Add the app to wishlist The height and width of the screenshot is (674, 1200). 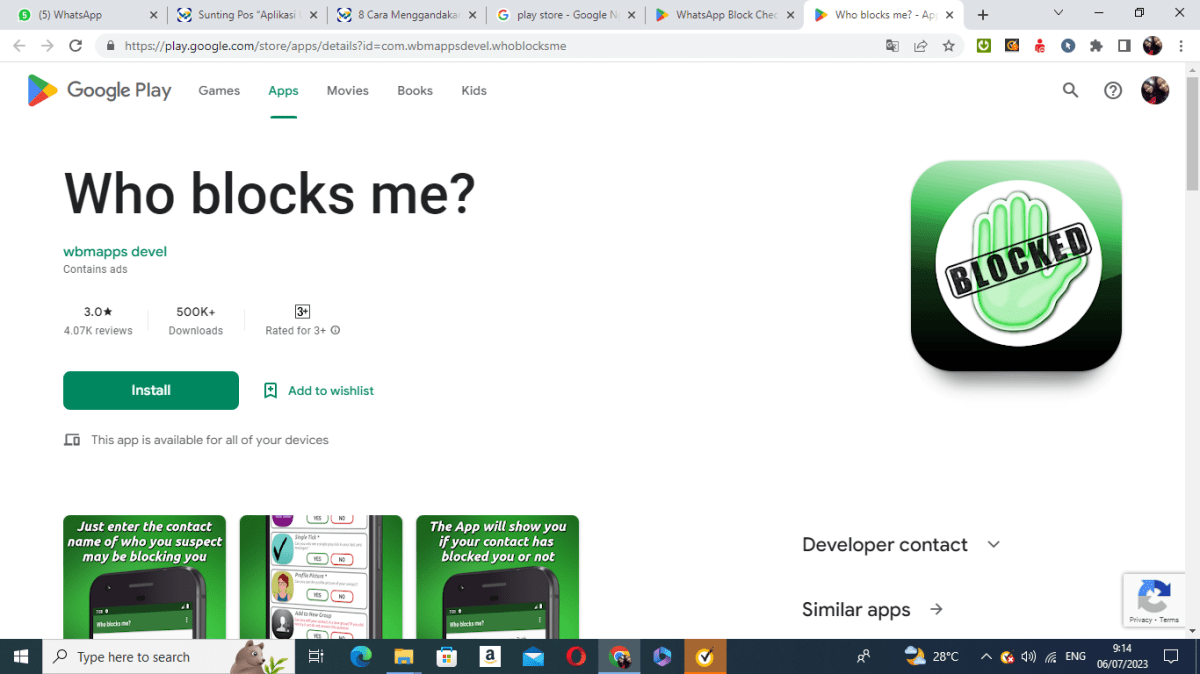318,390
